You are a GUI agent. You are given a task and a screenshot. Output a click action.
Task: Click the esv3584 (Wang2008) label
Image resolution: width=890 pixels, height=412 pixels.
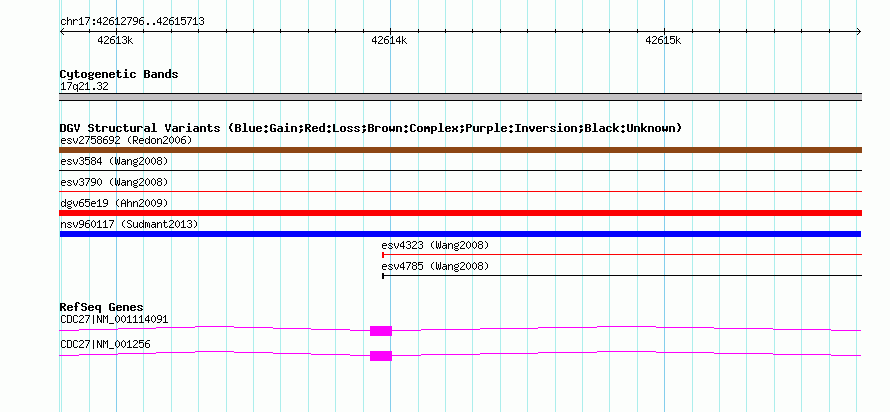(114, 161)
